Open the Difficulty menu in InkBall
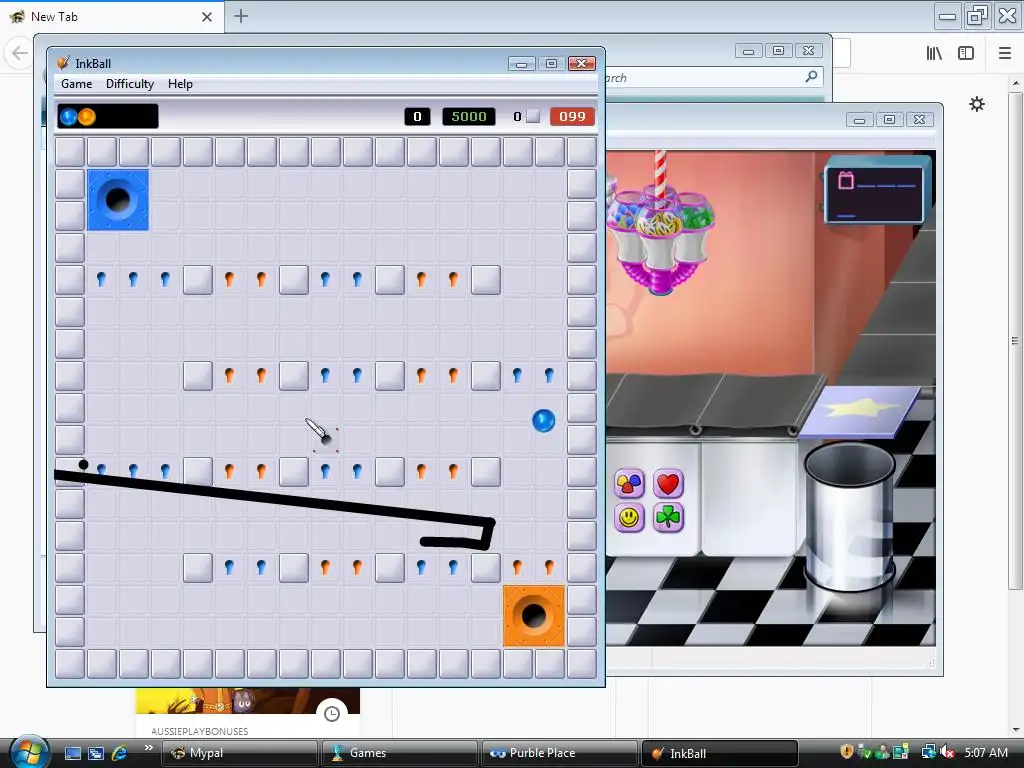The height and width of the screenshot is (768, 1024). click(x=130, y=84)
